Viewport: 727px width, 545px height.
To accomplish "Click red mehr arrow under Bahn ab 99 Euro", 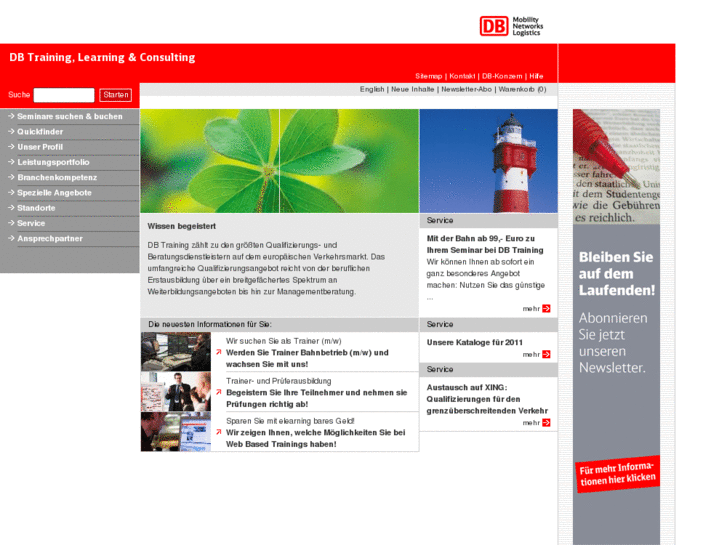I will [x=546, y=308].
